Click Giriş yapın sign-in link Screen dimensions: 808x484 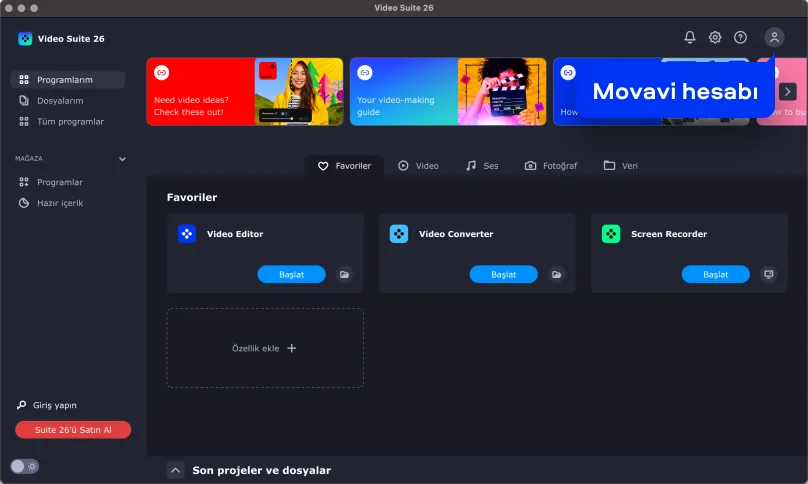click(x=47, y=405)
